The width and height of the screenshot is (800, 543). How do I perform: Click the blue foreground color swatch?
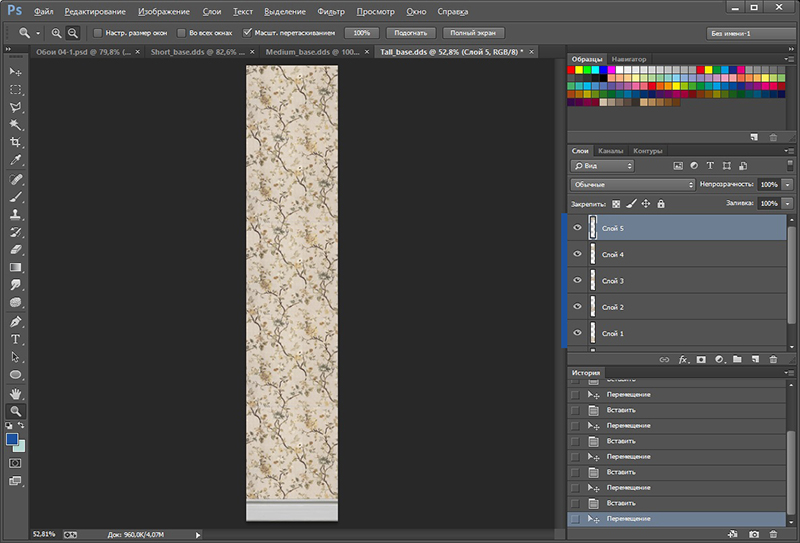point(12,439)
